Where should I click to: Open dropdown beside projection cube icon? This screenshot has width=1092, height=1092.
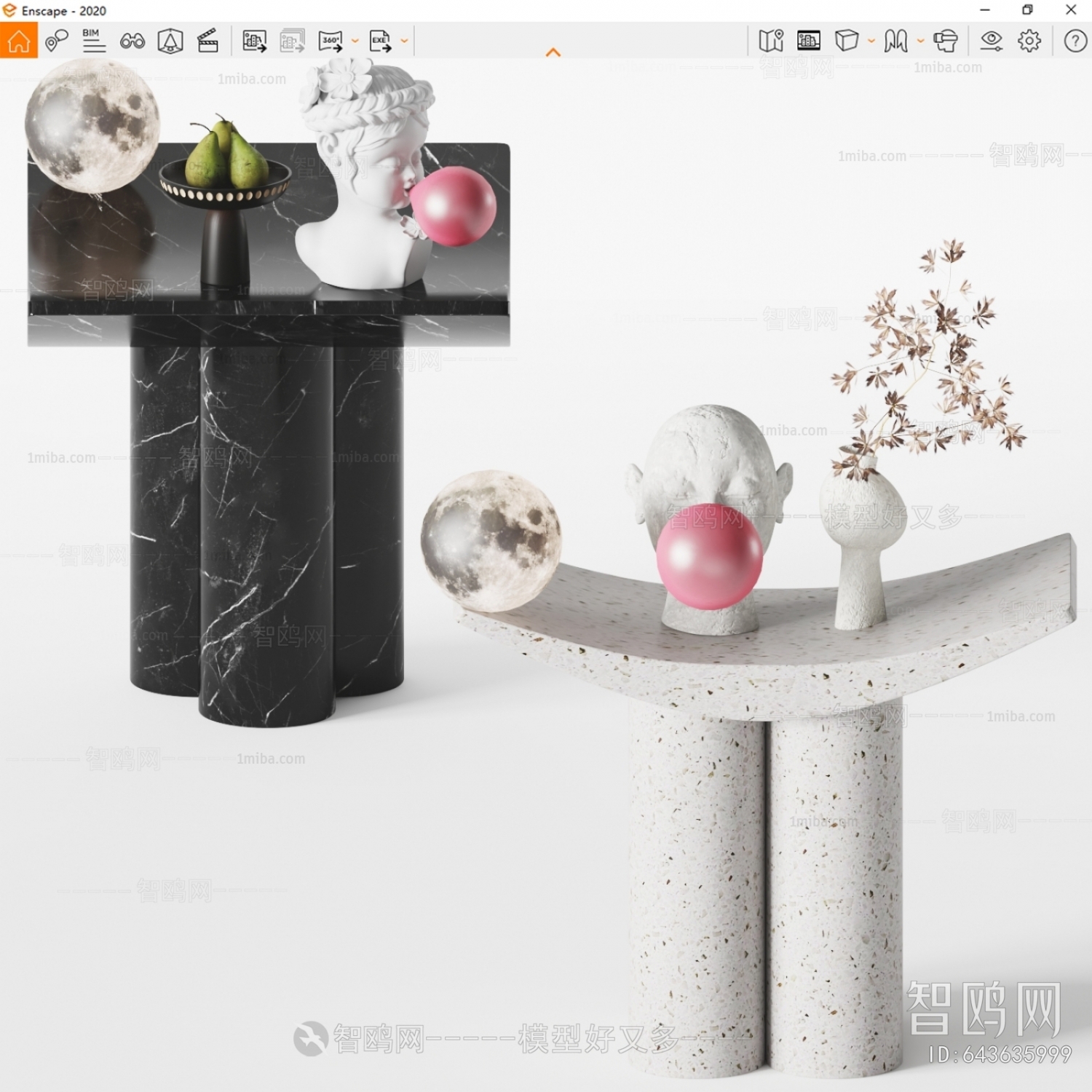click(871, 41)
